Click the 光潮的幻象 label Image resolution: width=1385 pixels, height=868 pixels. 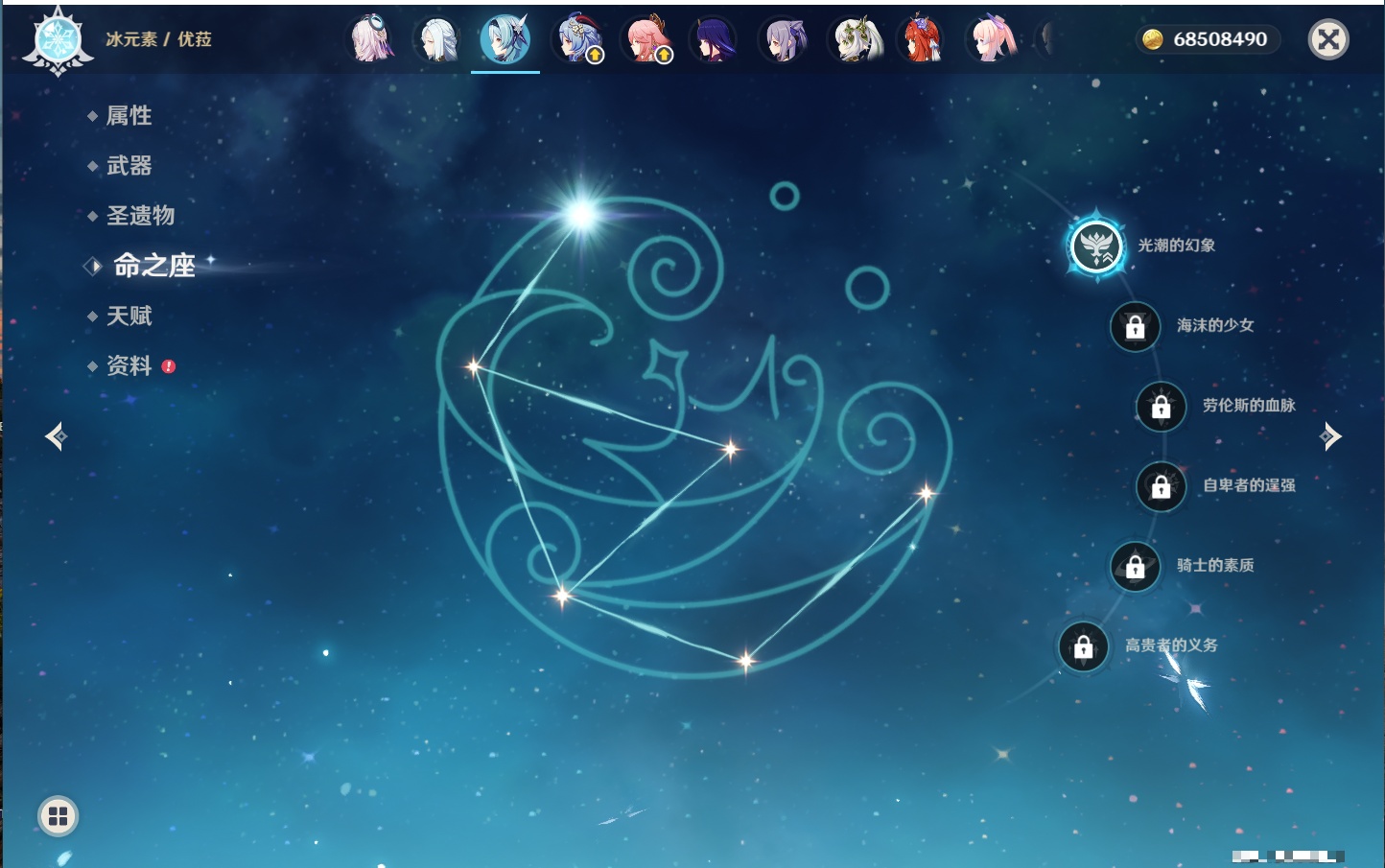tap(1176, 246)
